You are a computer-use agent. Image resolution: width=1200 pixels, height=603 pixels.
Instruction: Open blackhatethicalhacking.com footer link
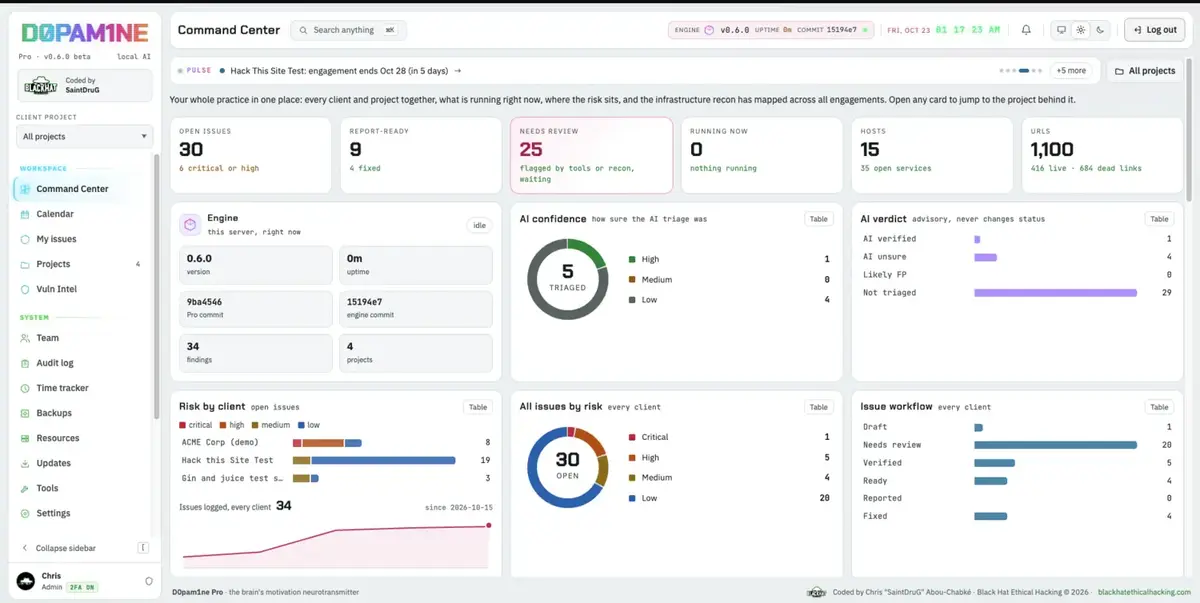point(1143,592)
